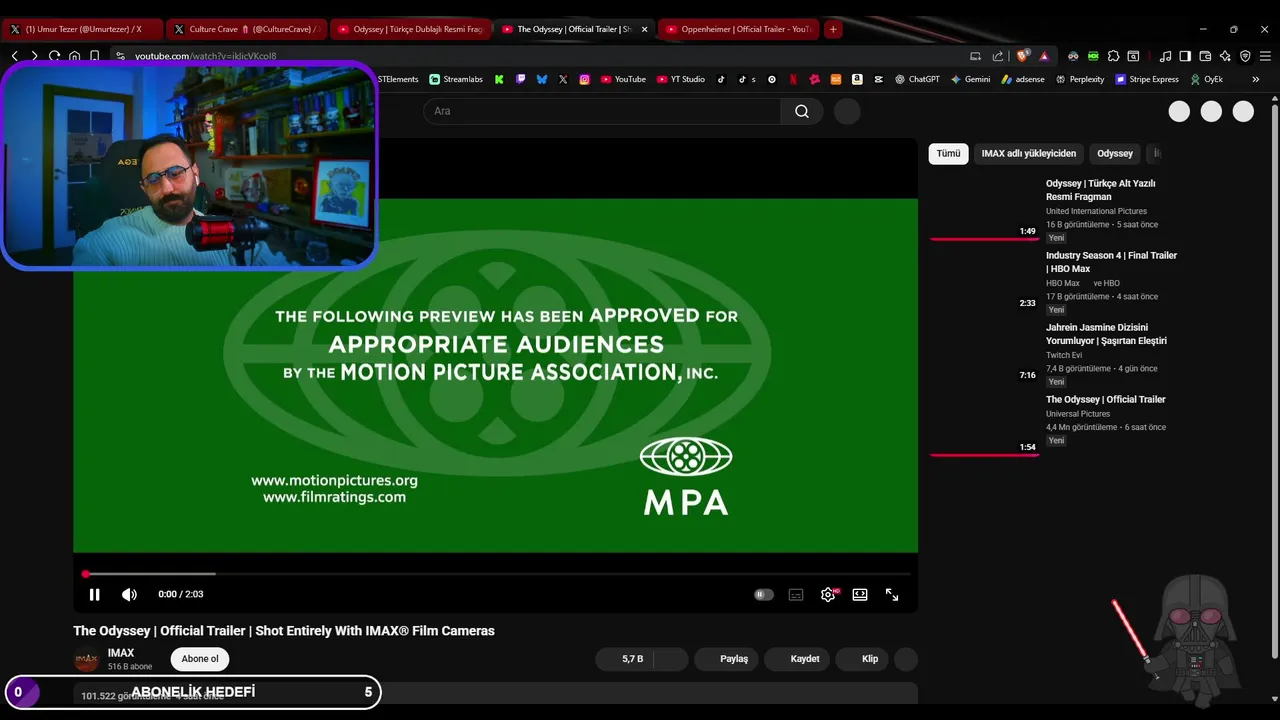
Task: Select 'IMAX adlı yükleyiciden' filter chip
Action: tap(1029, 153)
